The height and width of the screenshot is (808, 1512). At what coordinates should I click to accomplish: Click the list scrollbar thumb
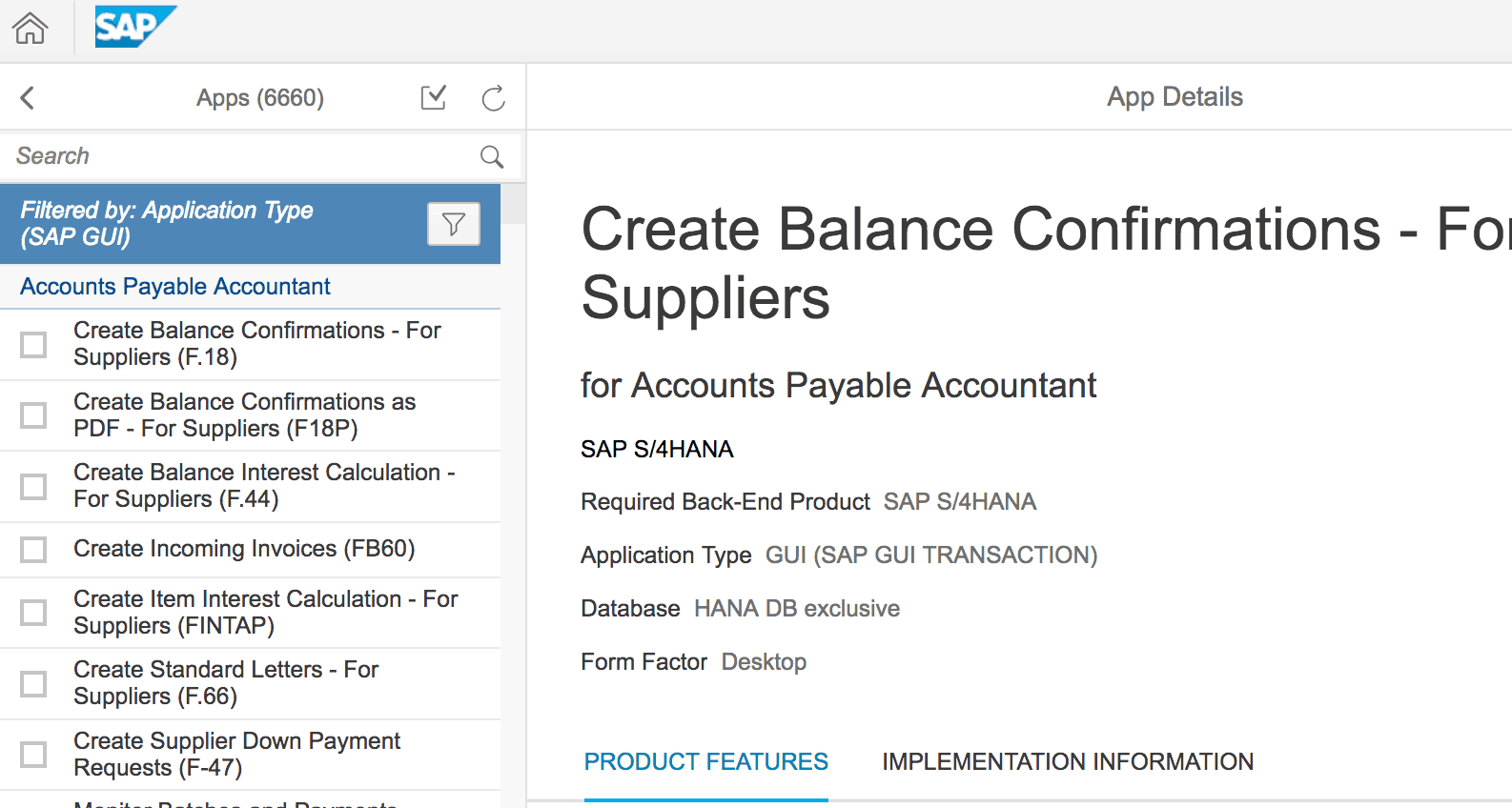point(513,204)
